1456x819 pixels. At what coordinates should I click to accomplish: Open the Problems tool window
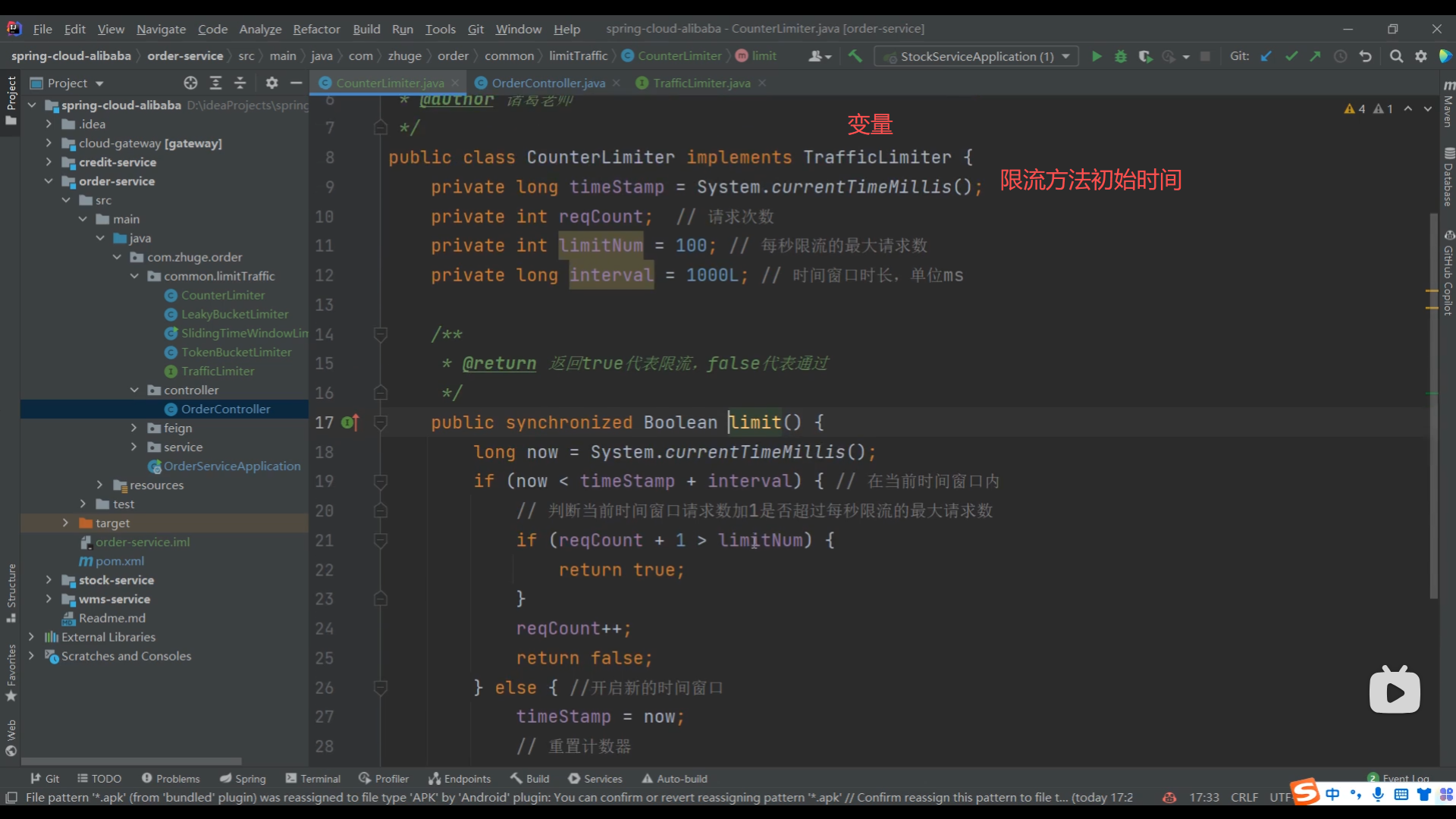[x=171, y=779]
